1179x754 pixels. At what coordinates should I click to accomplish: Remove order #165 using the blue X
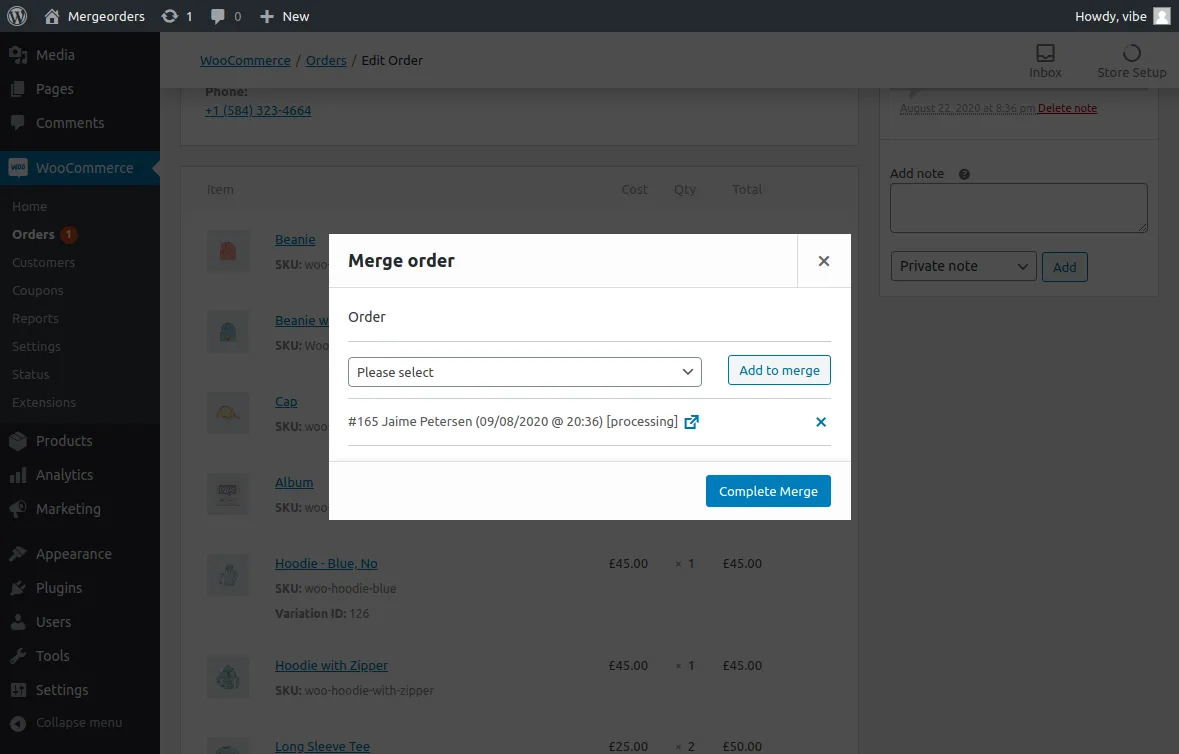coord(821,422)
